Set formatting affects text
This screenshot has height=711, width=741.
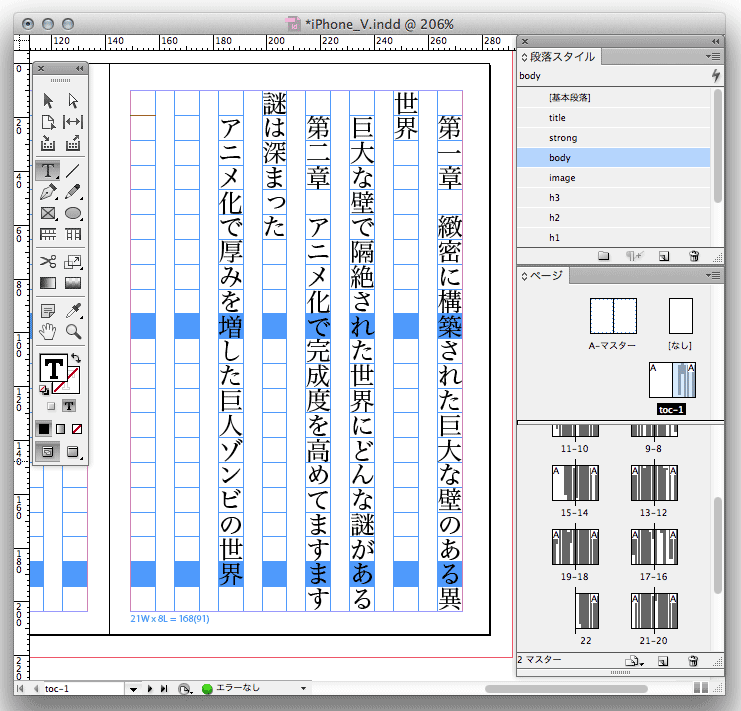(x=69, y=406)
